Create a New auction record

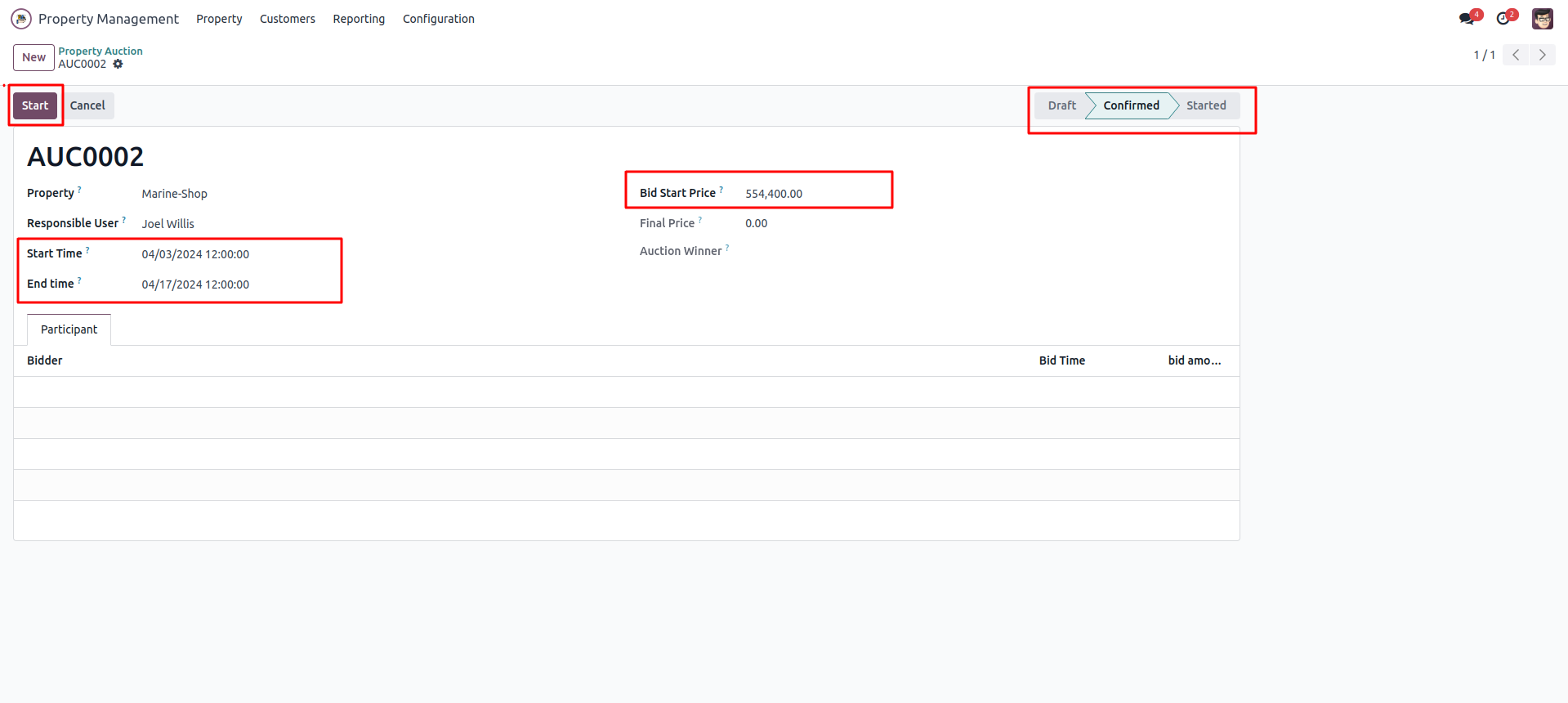click(x=34, y=57)
